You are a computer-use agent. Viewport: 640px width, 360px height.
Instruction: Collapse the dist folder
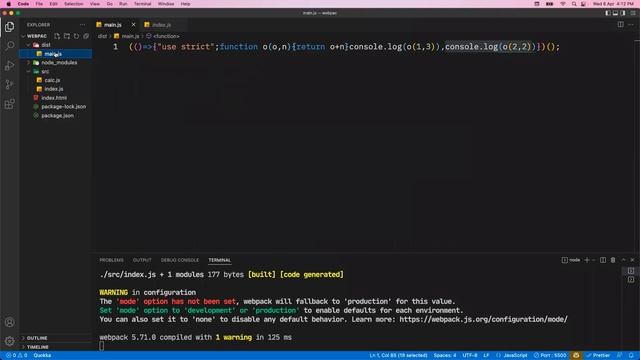pyautogui.click(x=45, y=45)
